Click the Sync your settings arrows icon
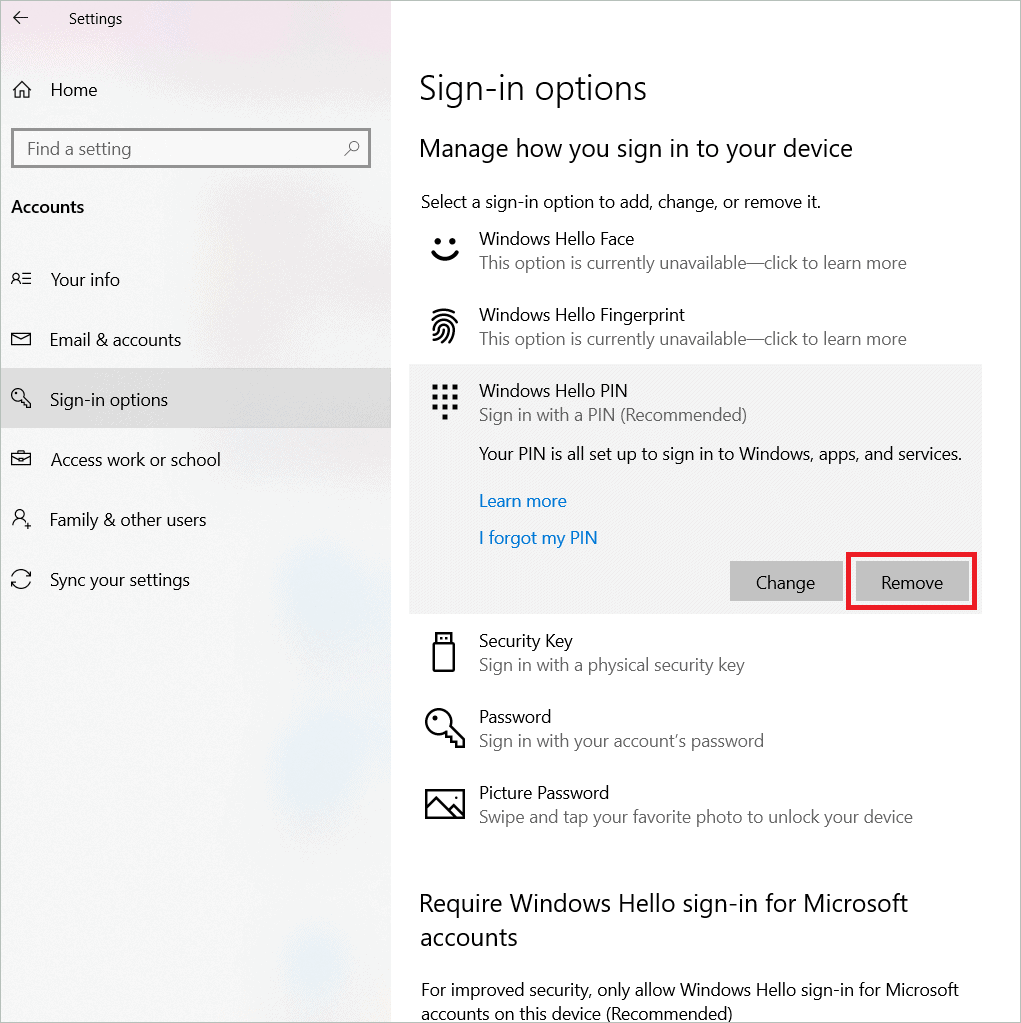The height and width of the screenshot is (1023, 1021). (x=21, y=579)
